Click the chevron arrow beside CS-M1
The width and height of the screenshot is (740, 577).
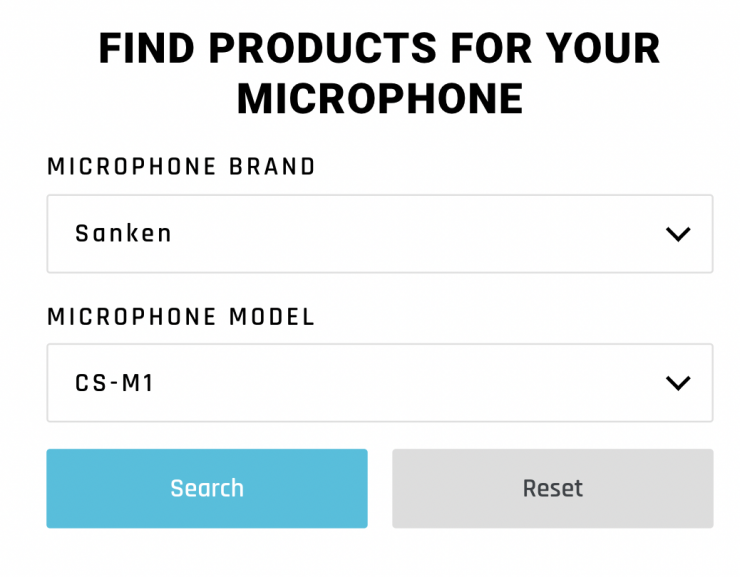(678, 383)
